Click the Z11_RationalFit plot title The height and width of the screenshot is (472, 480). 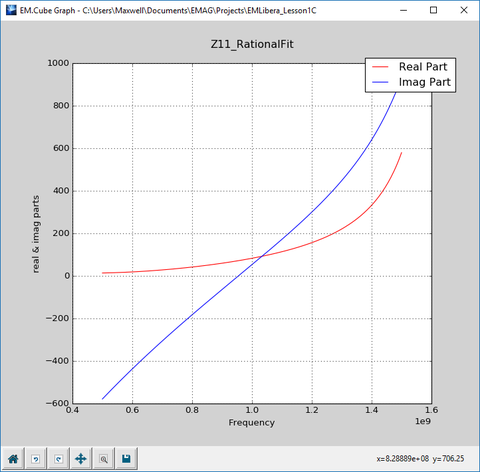click(252, 44)
